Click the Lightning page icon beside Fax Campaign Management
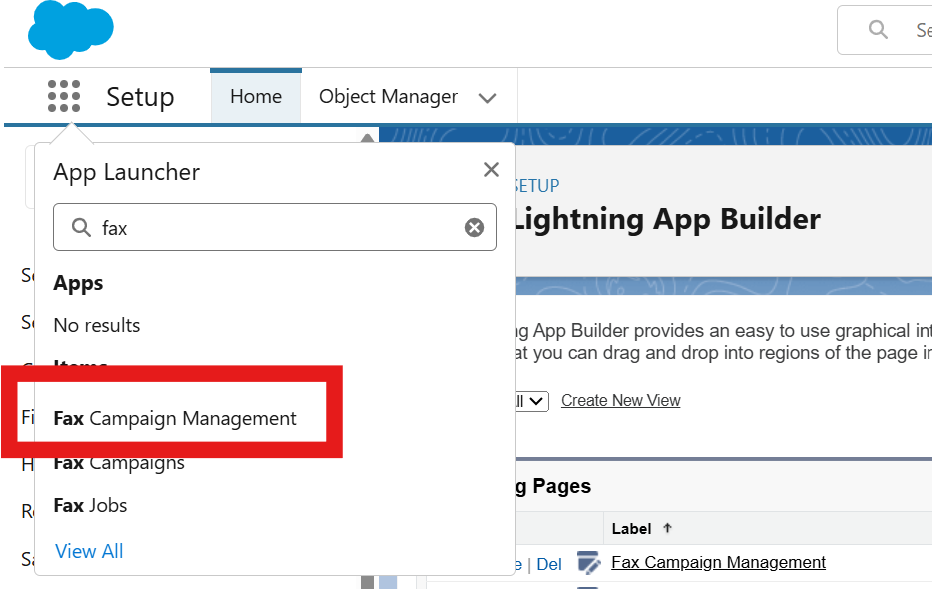The image size is (932, 589). 588,563
